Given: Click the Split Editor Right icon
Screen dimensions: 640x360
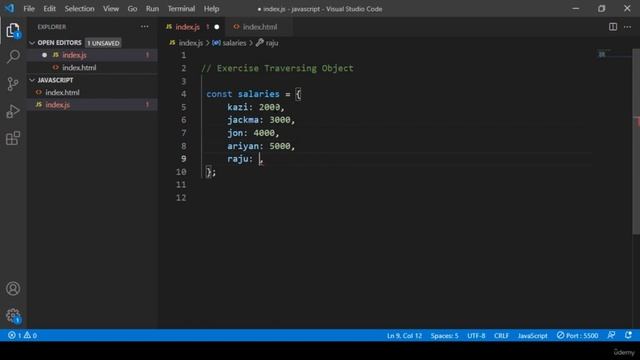Looking at the screenshot, I should pyautogui.click(x=613, y=27).
